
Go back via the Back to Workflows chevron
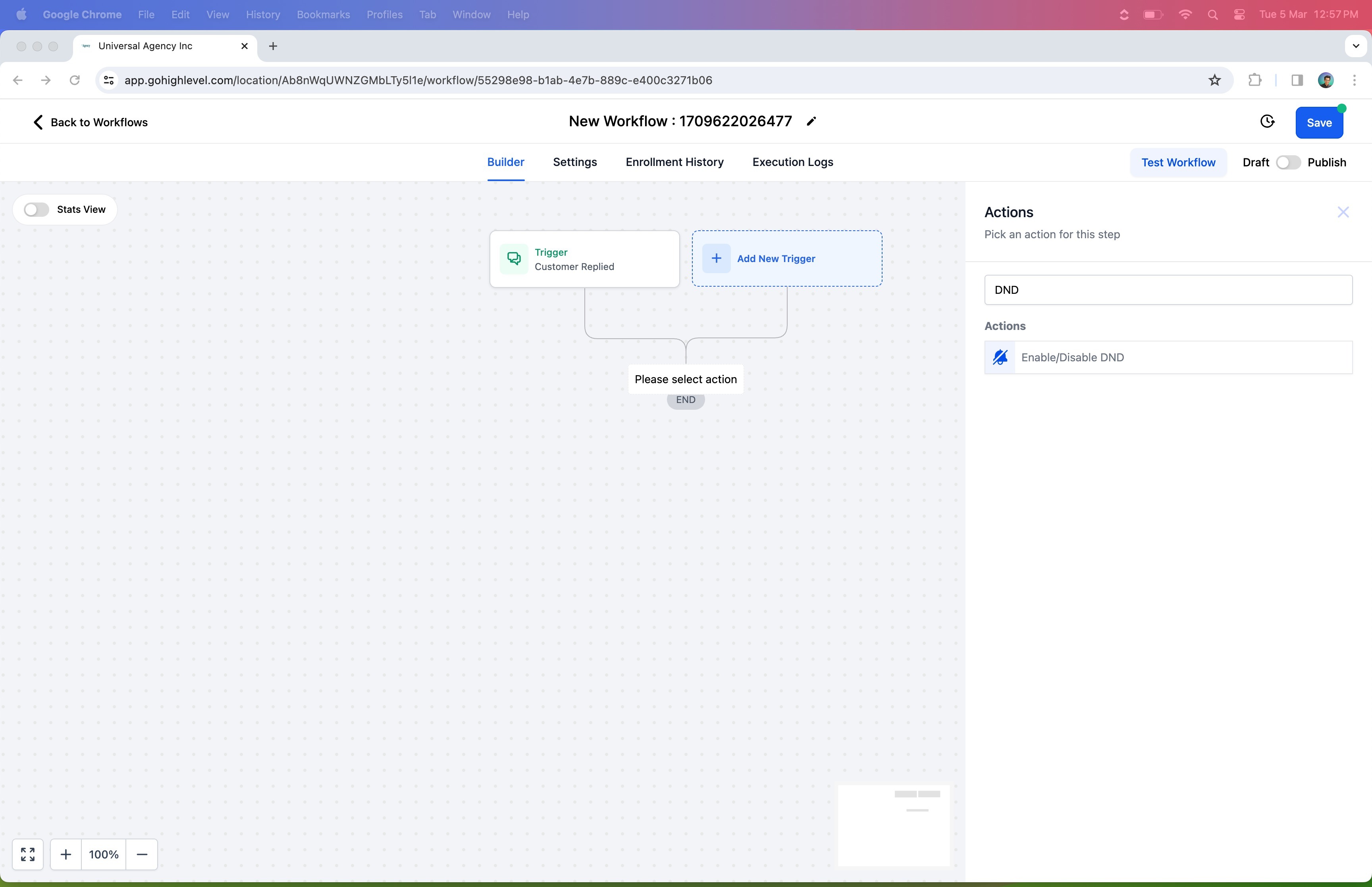pos(38,122)
